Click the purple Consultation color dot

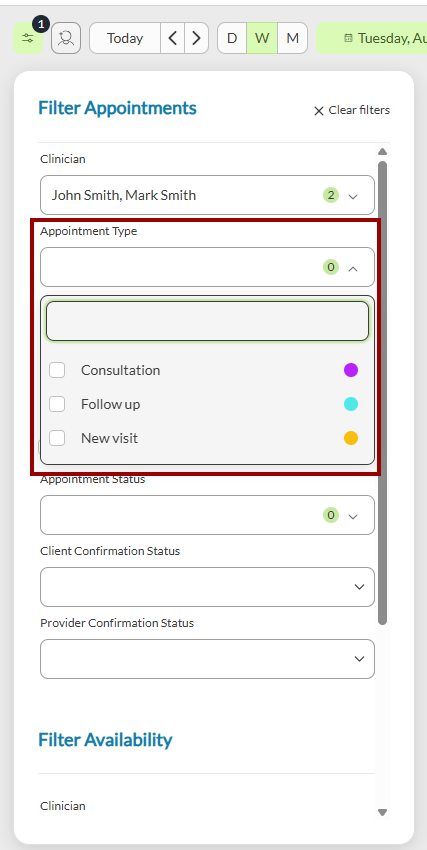click(x=351, y=370)
